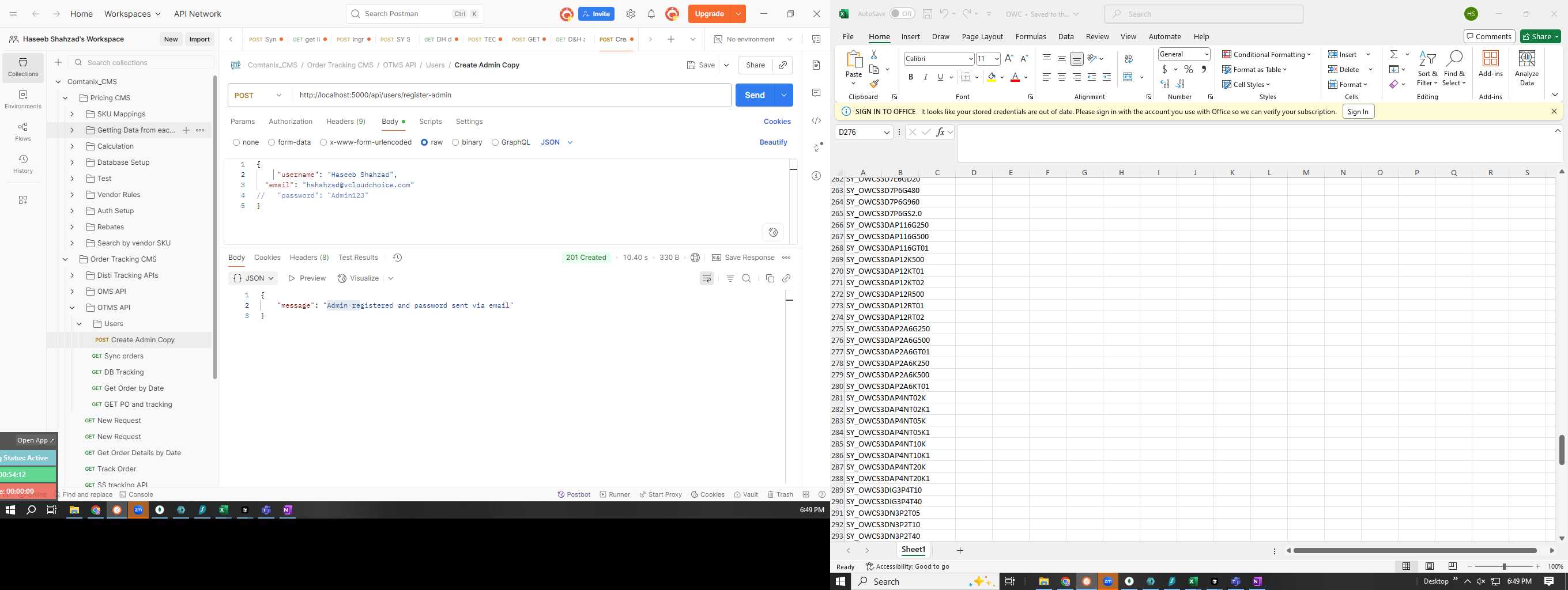Copy the response body
Image resolution: width=1568 pixels, height=590 pixels.
coord(770,278)
